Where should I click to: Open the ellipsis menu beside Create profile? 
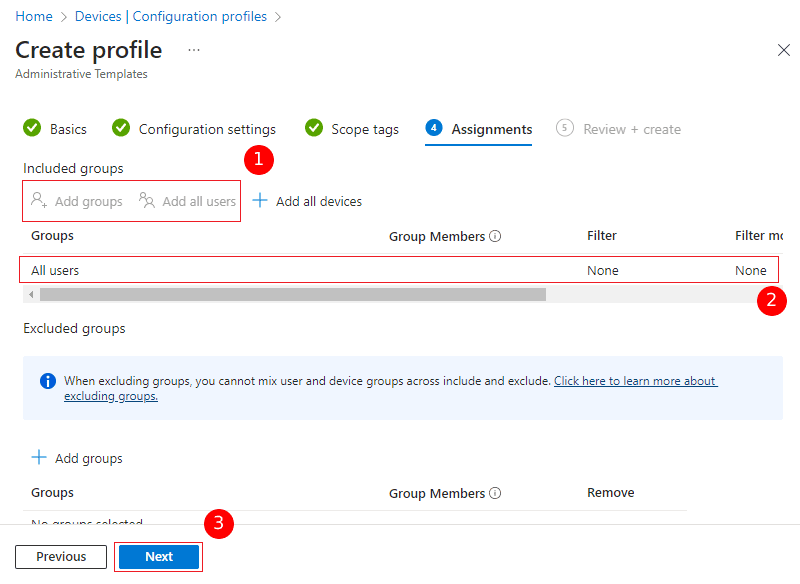[194, 50]
